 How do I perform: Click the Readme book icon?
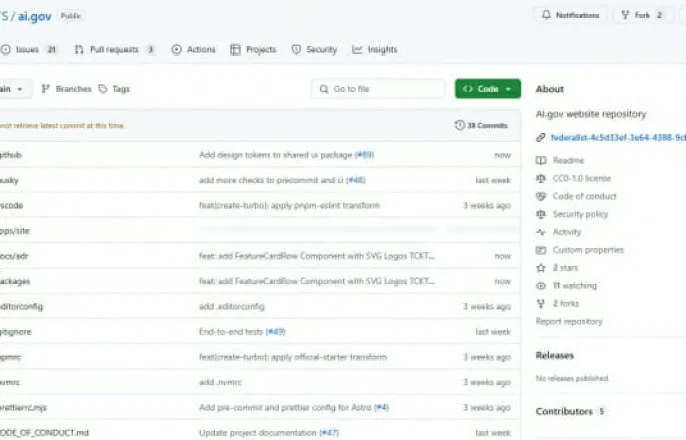click(x=541, y=160)
